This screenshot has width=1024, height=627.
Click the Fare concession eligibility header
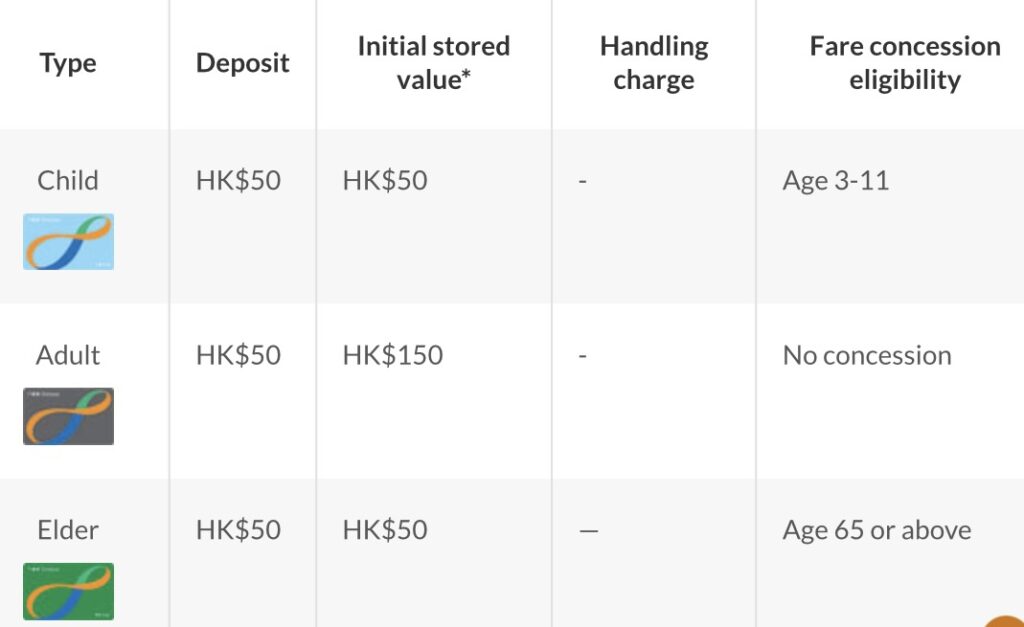point(905,63)
